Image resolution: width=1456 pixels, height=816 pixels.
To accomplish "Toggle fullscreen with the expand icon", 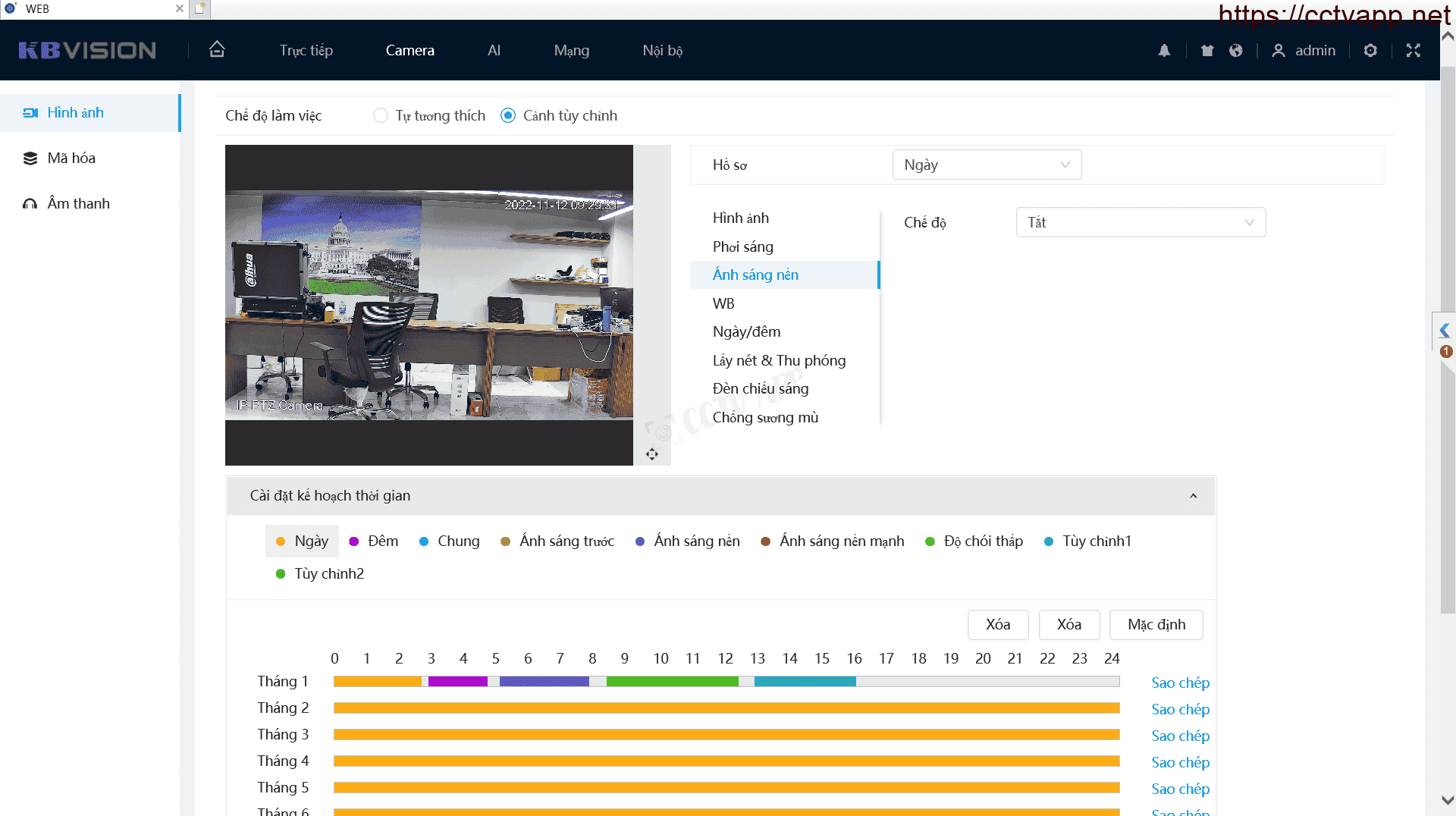I will (x=1413, y=50).
